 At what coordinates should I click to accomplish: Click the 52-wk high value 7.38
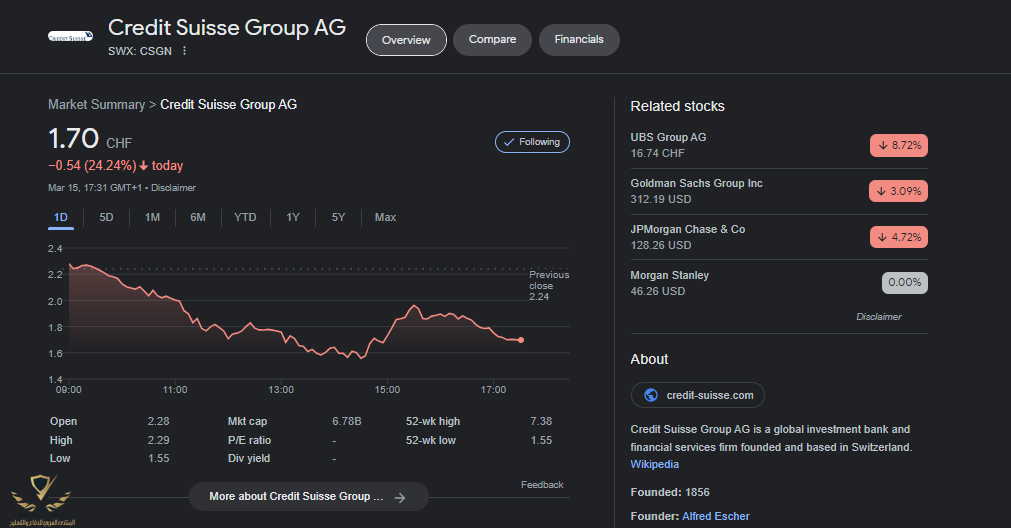[541, 421]
